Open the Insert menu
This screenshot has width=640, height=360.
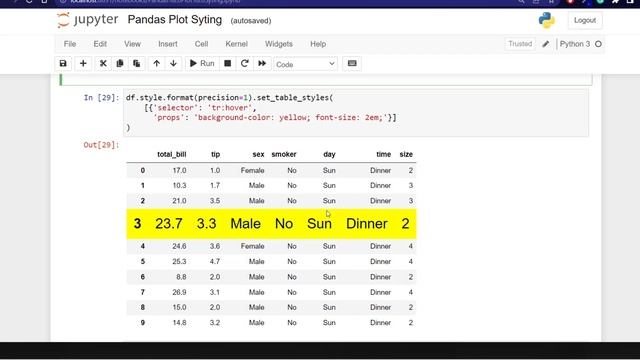coord(168,44)
